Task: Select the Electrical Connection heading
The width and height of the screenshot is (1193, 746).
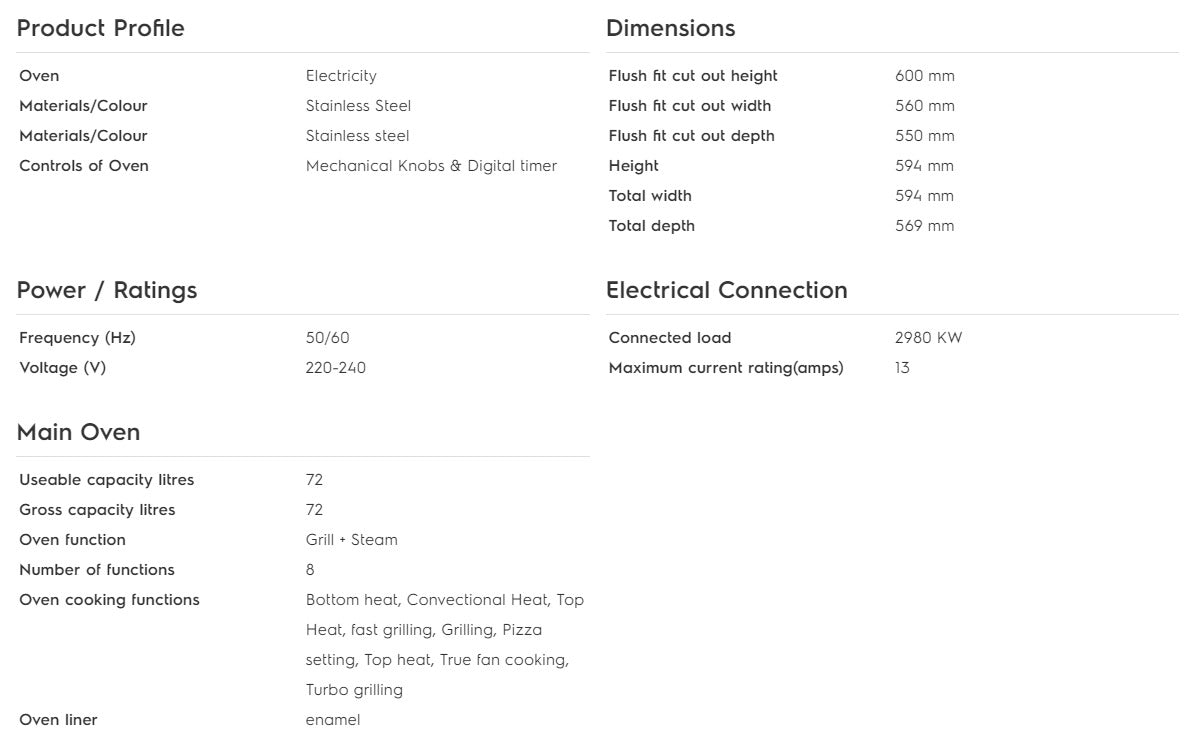Action: pos(727,290)
